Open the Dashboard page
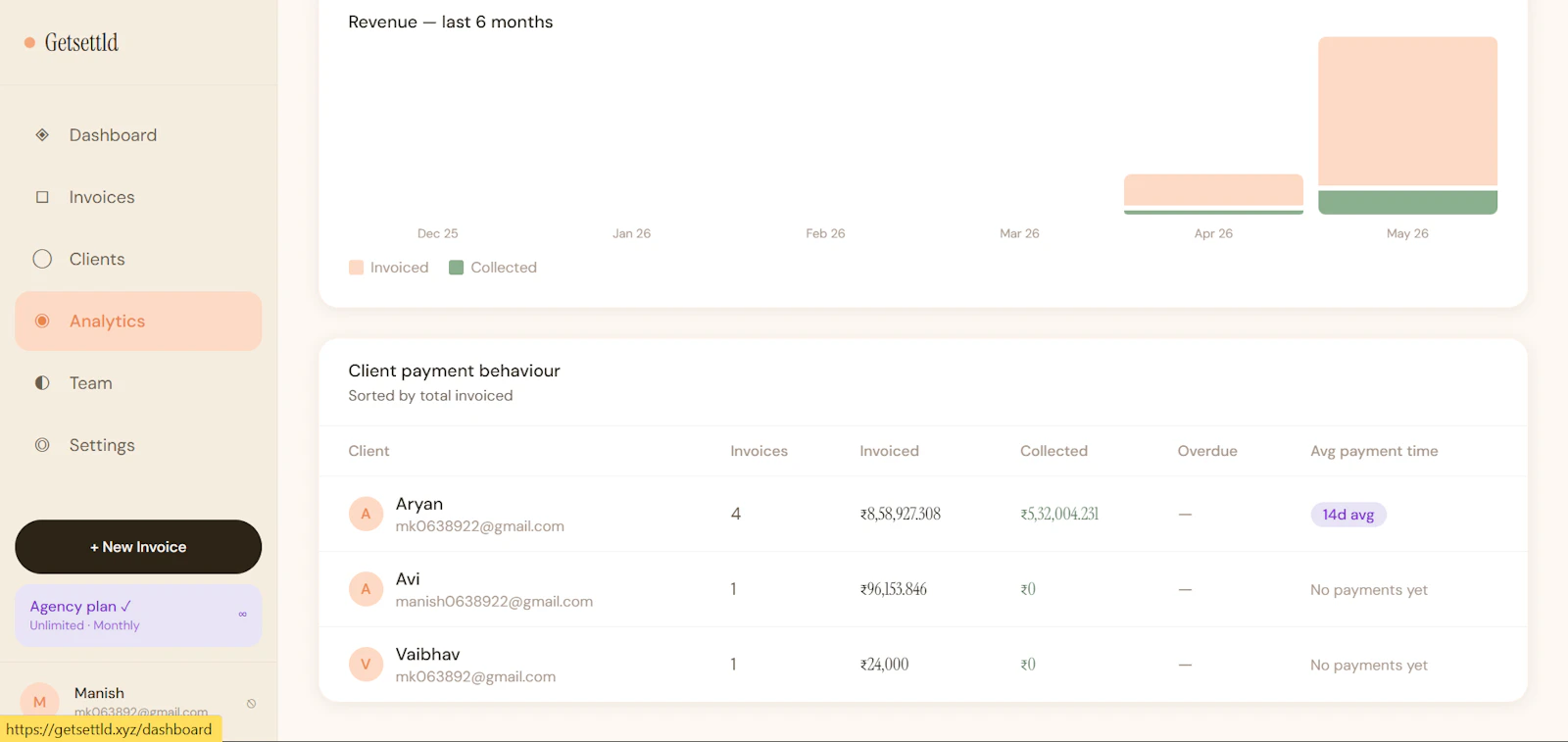1568x742 pixels. 138,135
